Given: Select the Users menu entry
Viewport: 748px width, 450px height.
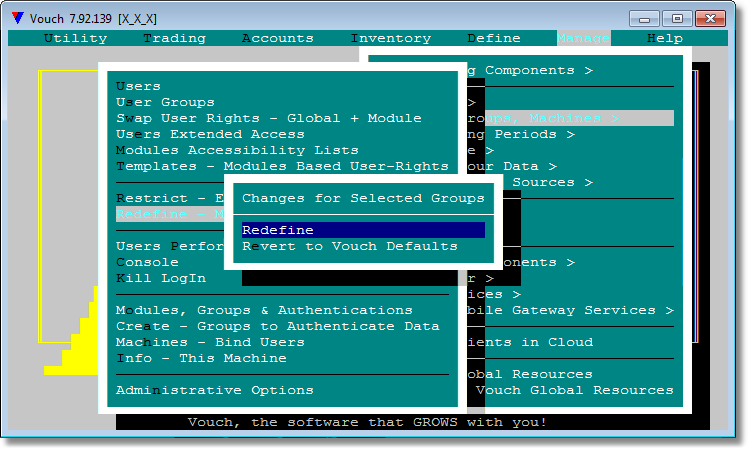Looking at the screenshot, I should [x=138, y=86].
